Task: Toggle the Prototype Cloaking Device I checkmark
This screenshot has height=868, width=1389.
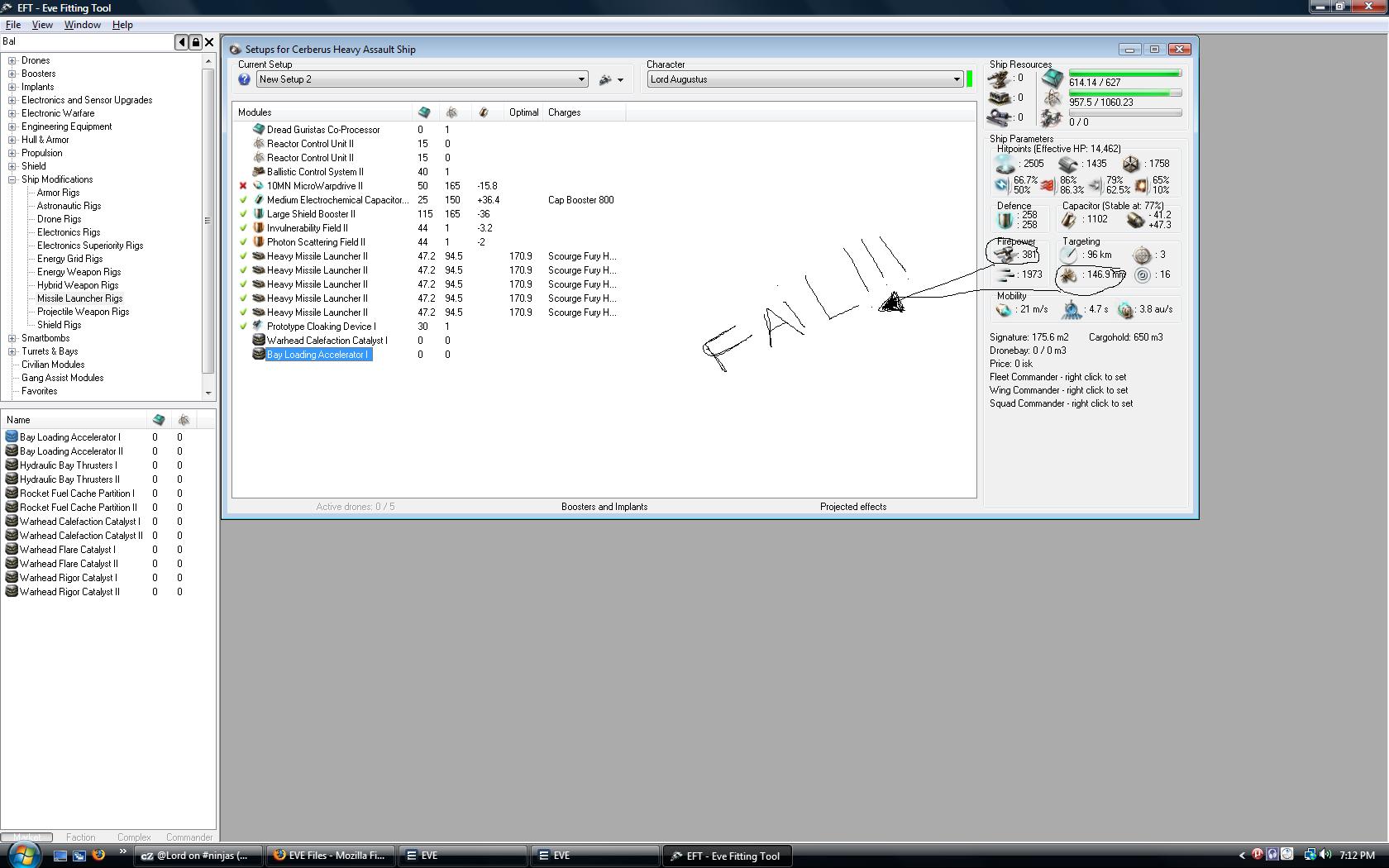Action: click(243, 327)
